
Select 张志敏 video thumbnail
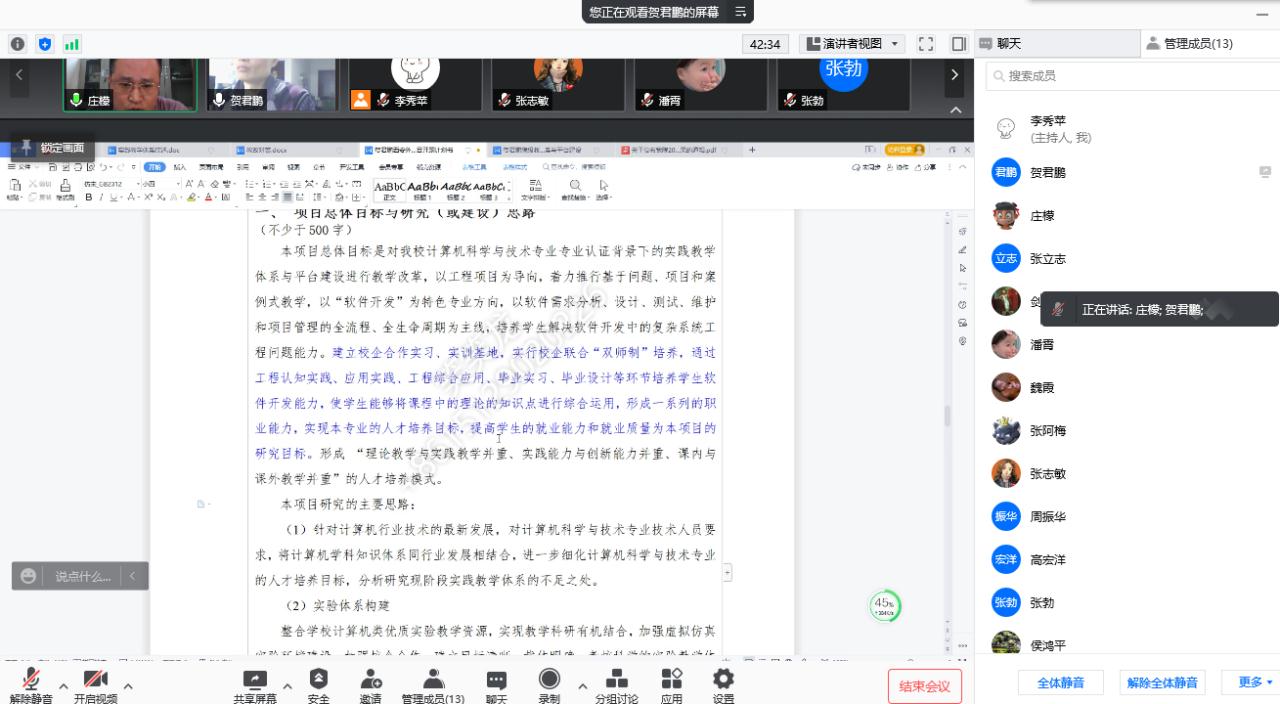point(557,84)
